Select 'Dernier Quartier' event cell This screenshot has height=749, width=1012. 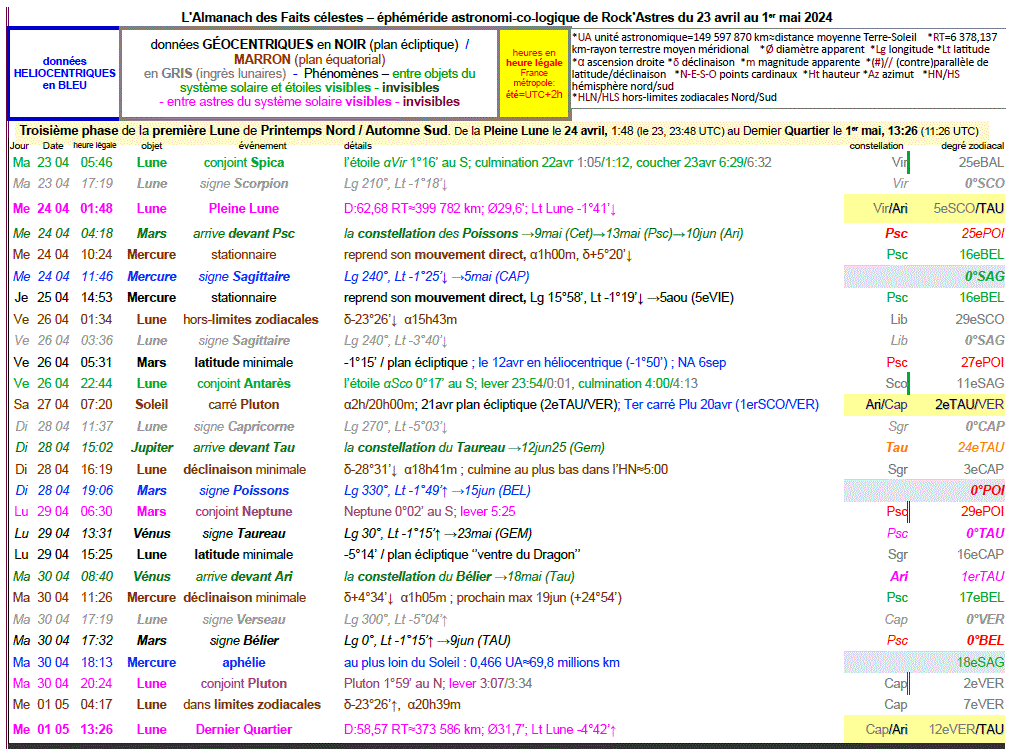tap(244, 730)
